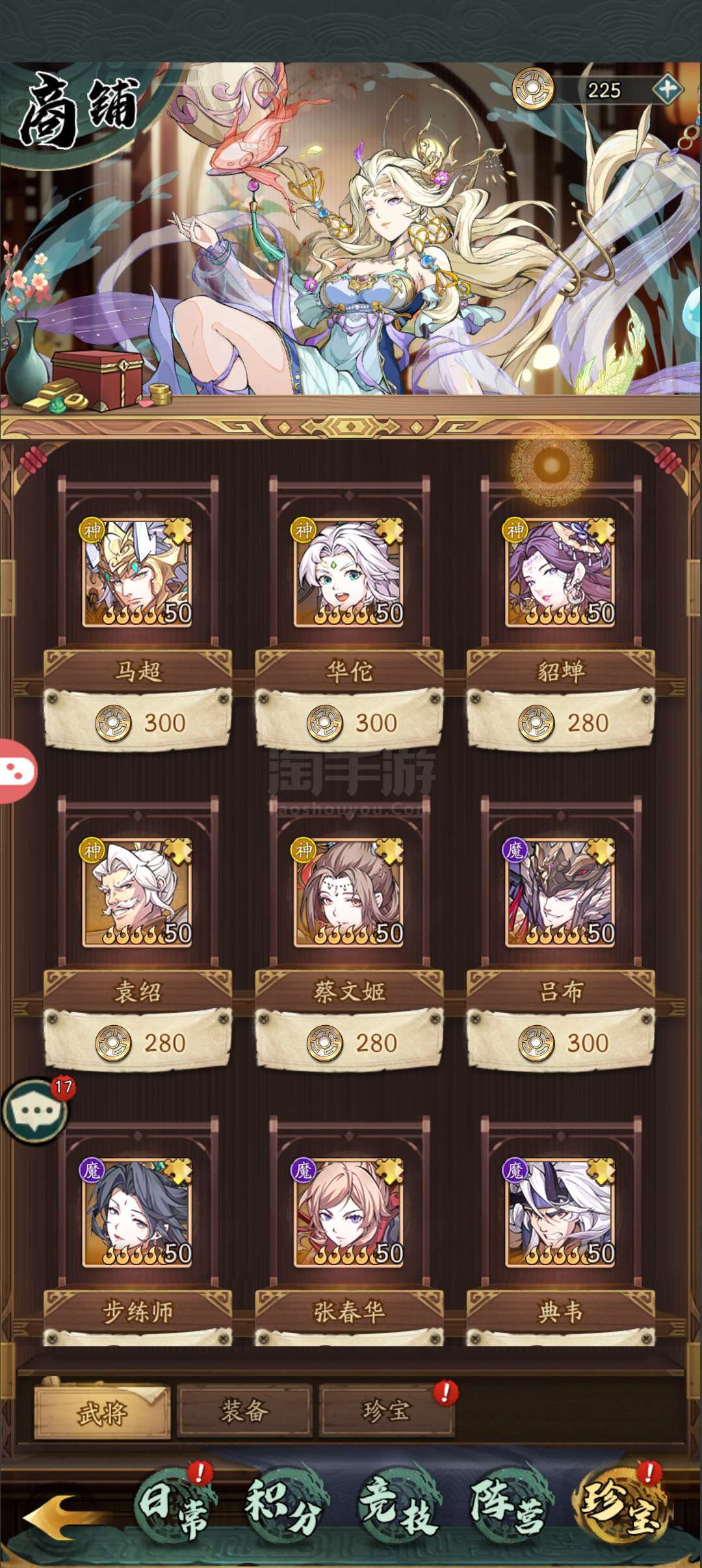Select the 武将 tab
The height and width of the screenshot is (1568, 702).
click(x=102, y=1412)
